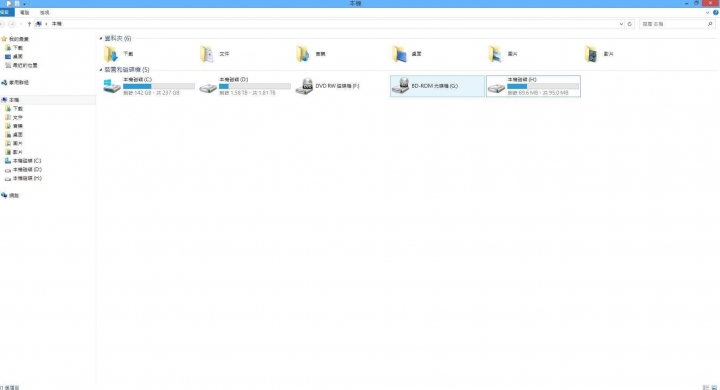Click the Properties icon in the quick access toolbar

coord(9,4)
